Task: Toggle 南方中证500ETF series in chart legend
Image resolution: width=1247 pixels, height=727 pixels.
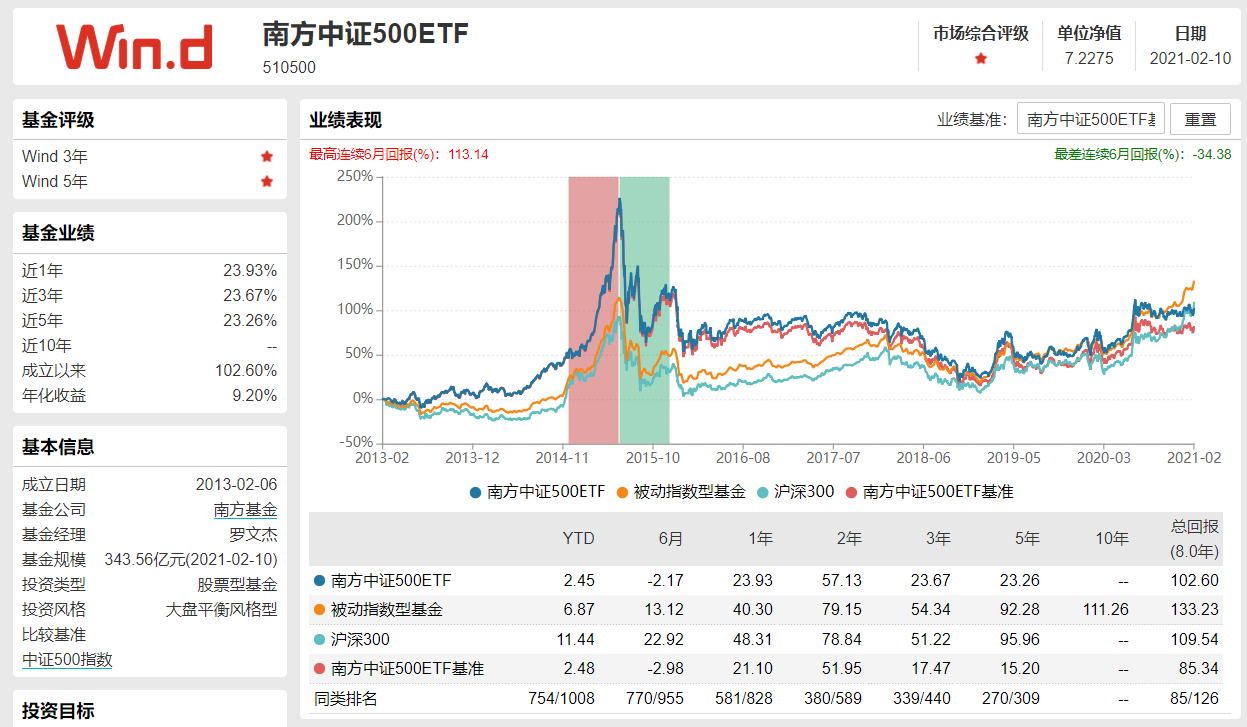Action: coord(537,491)
